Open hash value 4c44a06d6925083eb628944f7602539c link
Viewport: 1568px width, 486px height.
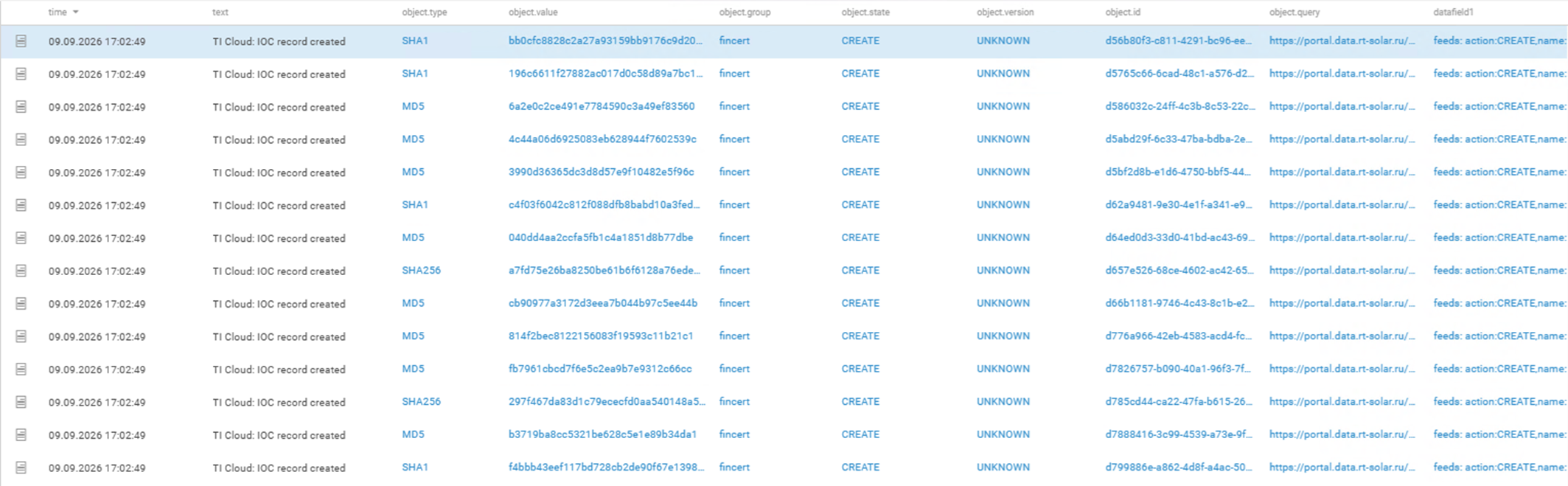coord(602,139)
